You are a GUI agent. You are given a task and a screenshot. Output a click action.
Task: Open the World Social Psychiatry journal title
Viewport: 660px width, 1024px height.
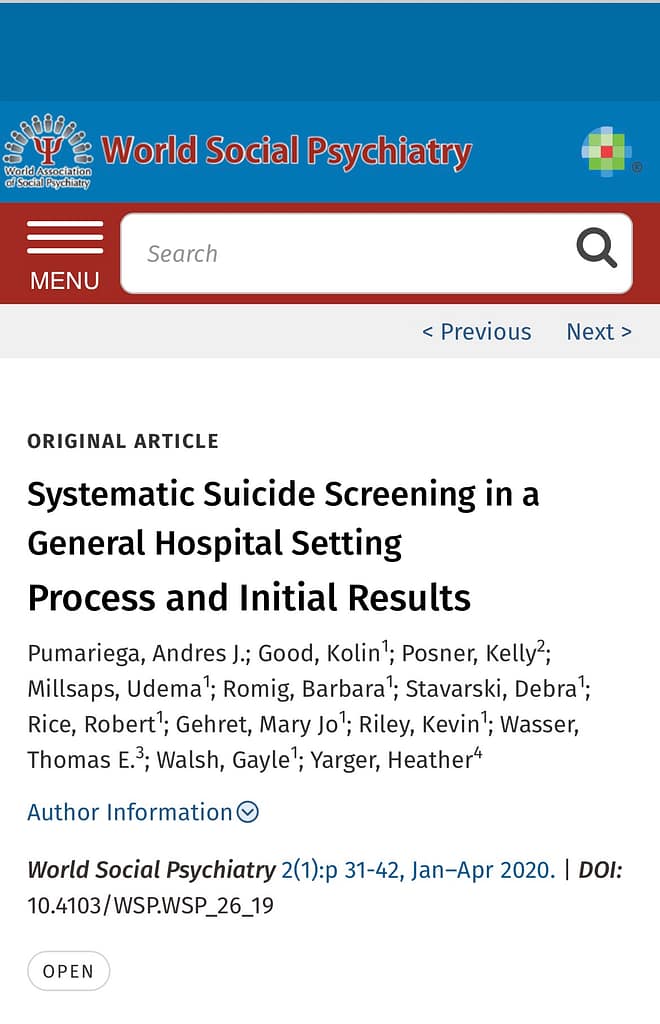pyautogui.click(x=286, y=152)
